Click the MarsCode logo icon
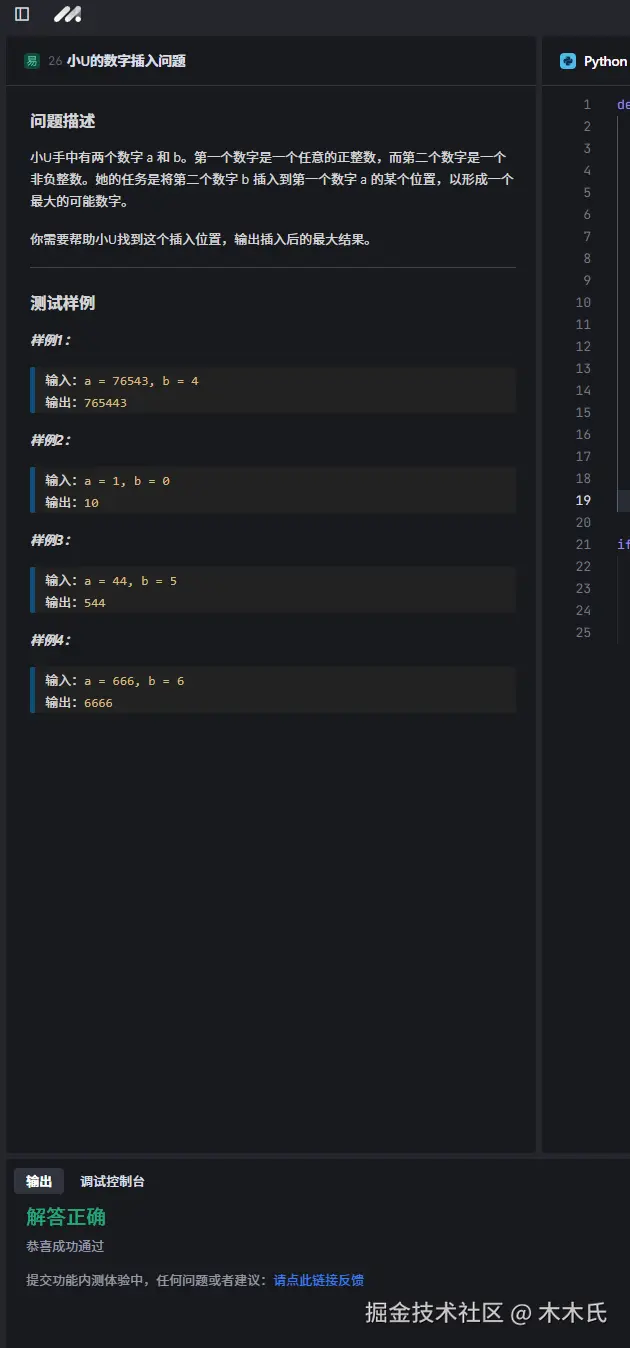 pos(67,14)
